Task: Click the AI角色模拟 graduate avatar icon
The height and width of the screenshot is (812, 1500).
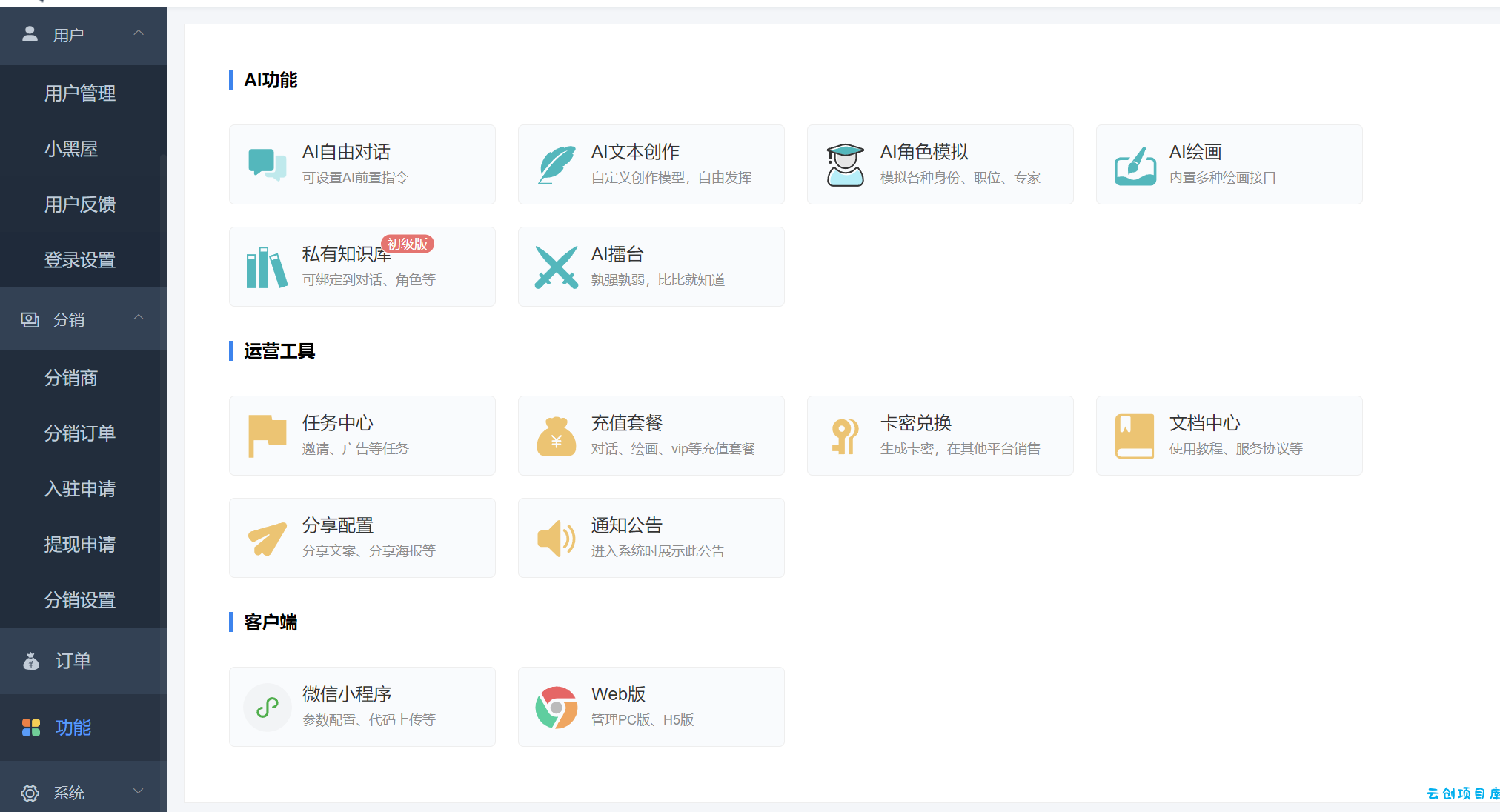Action: pyautogui.click(x=845, y=164)
